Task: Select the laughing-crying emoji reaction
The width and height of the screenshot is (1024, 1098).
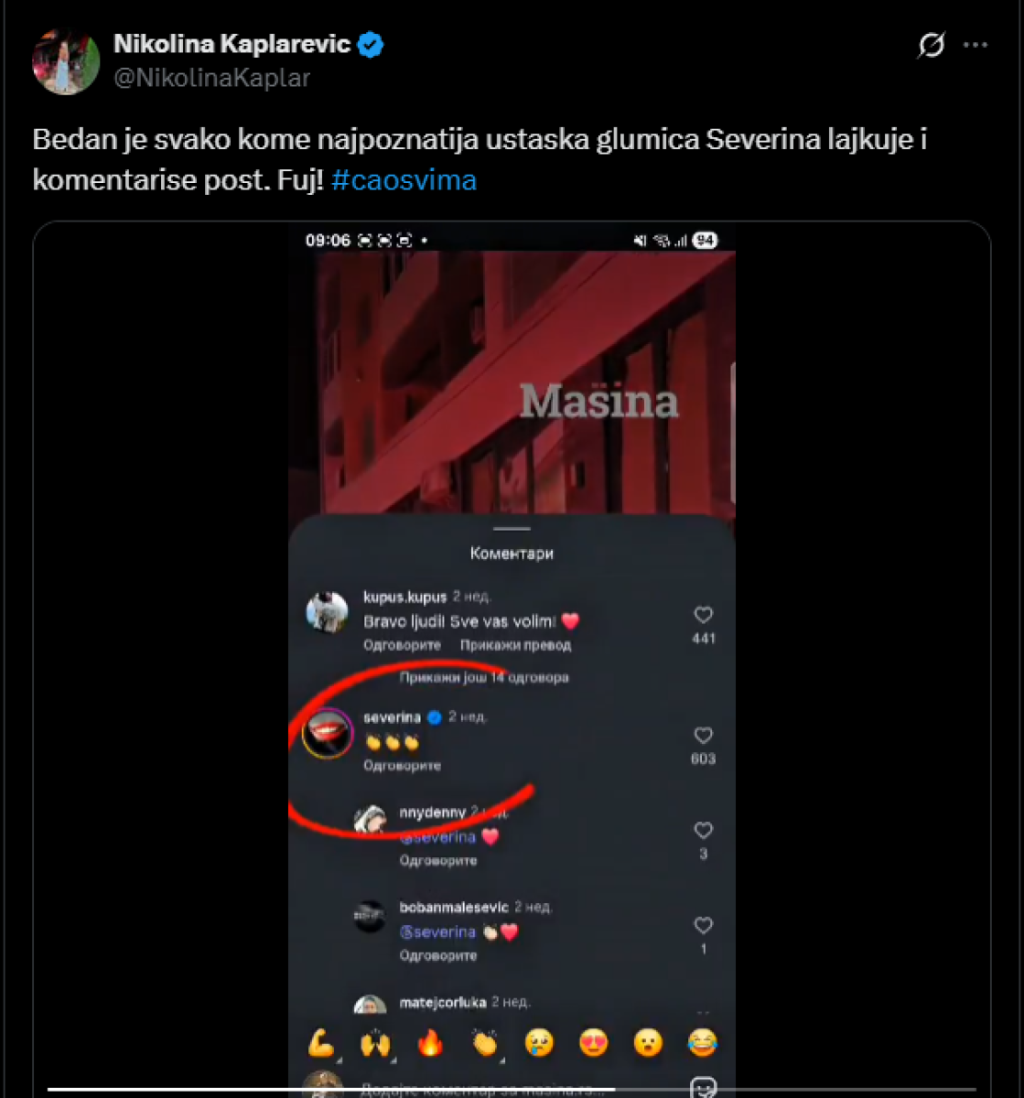Action: click(702, 1043)
